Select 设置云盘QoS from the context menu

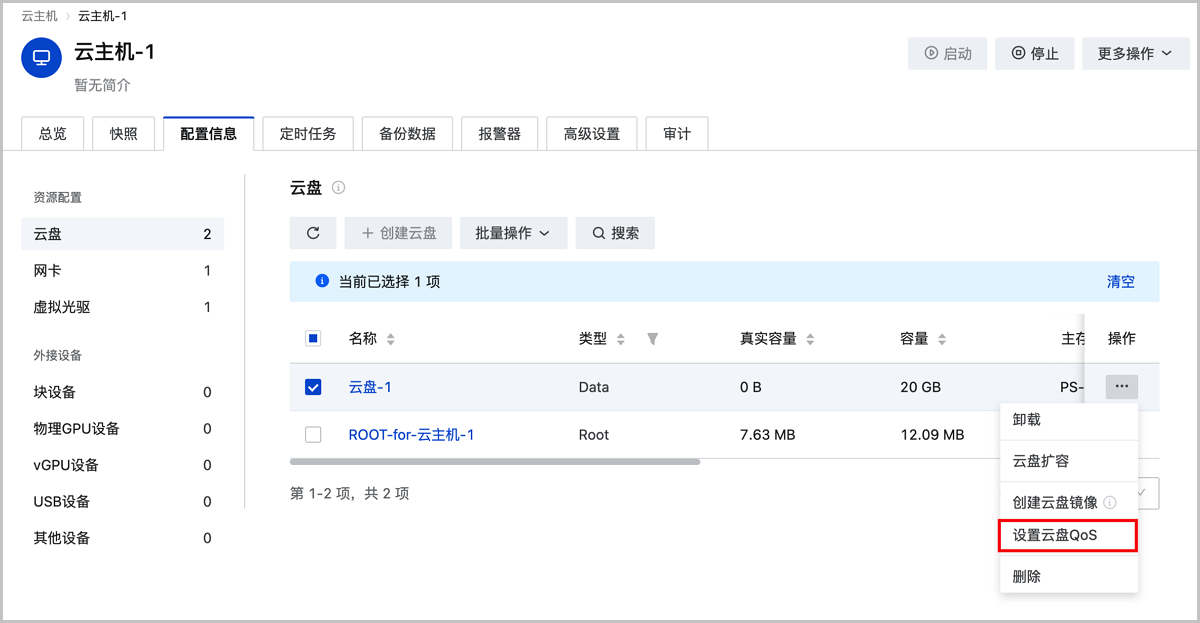pos(1067,535)
